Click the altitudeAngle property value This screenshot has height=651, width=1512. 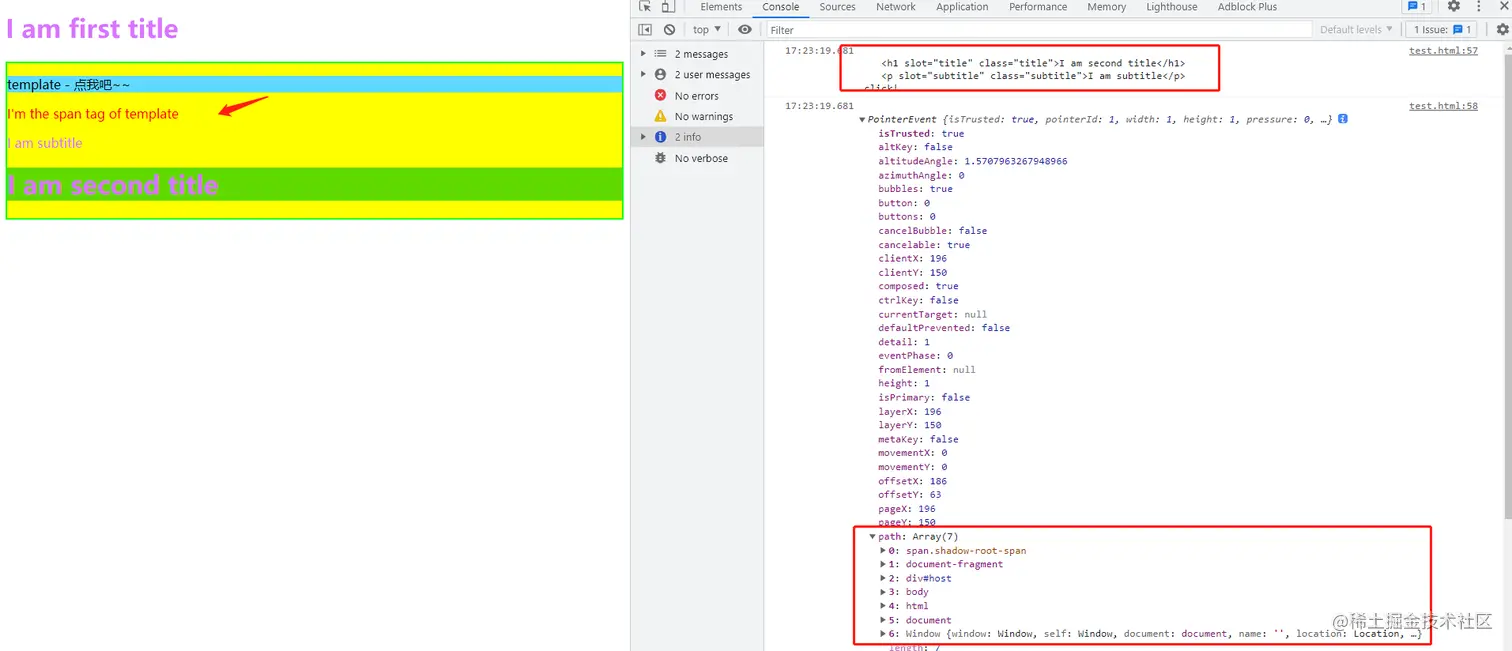pos(1015,161)
